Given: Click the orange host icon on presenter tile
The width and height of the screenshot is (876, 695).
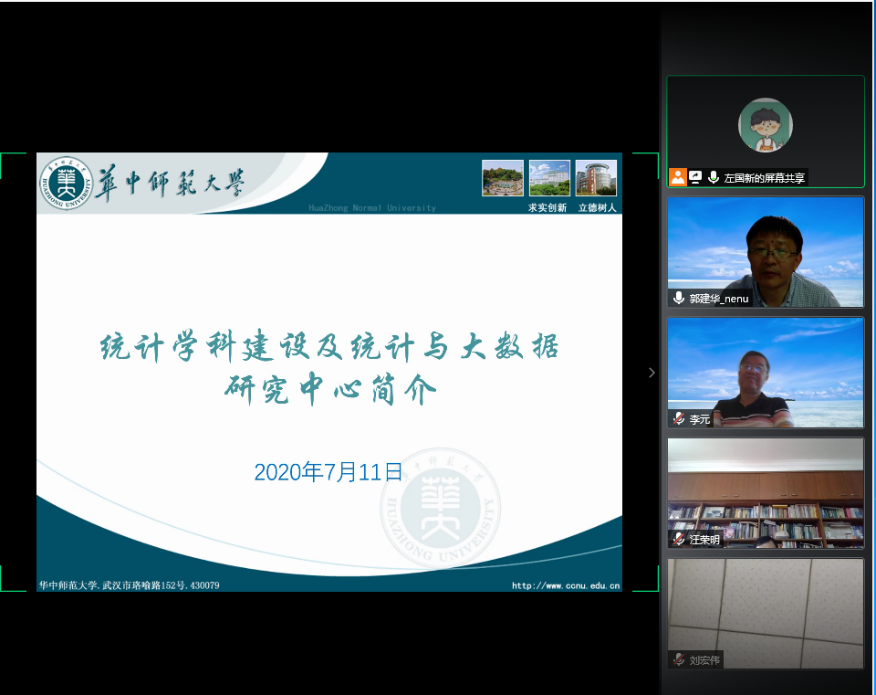Looking at the screenshot, I should pos(678,177).
